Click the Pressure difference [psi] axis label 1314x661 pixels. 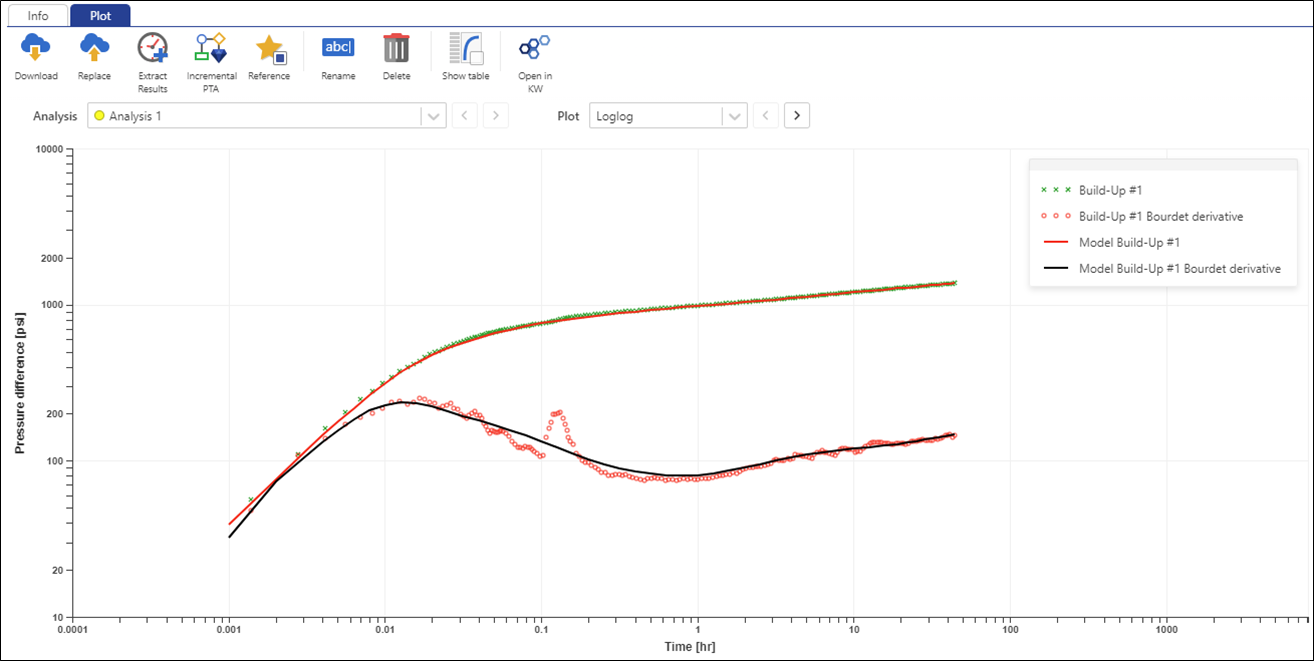pos(19,383)
